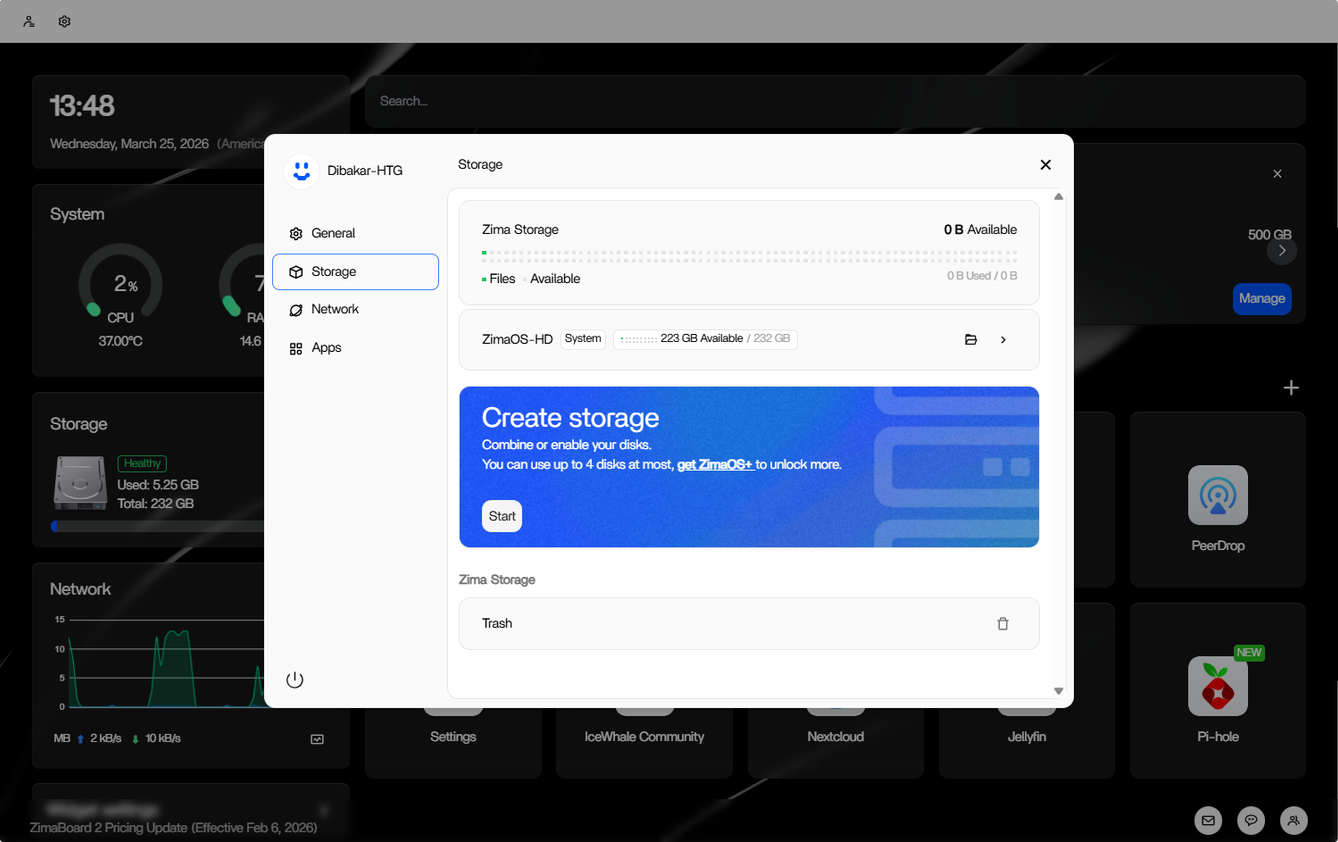Click the ZimaOS-HD 223 GB Available indicator

[705, 339]
